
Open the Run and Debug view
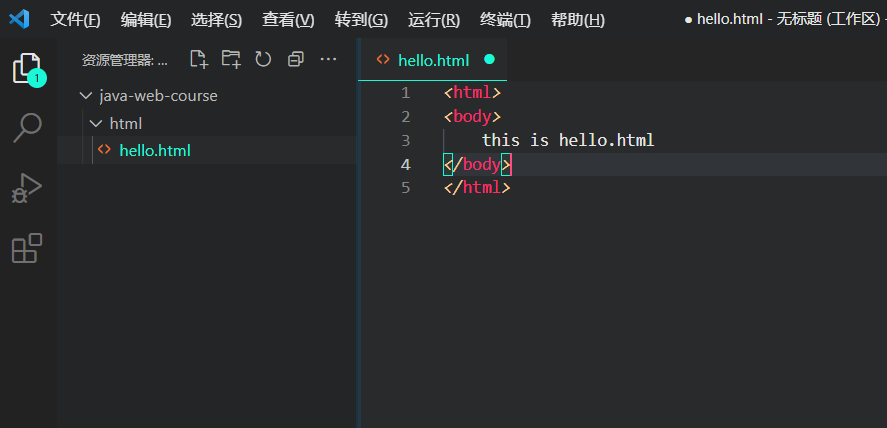click(x=27, y=188)
